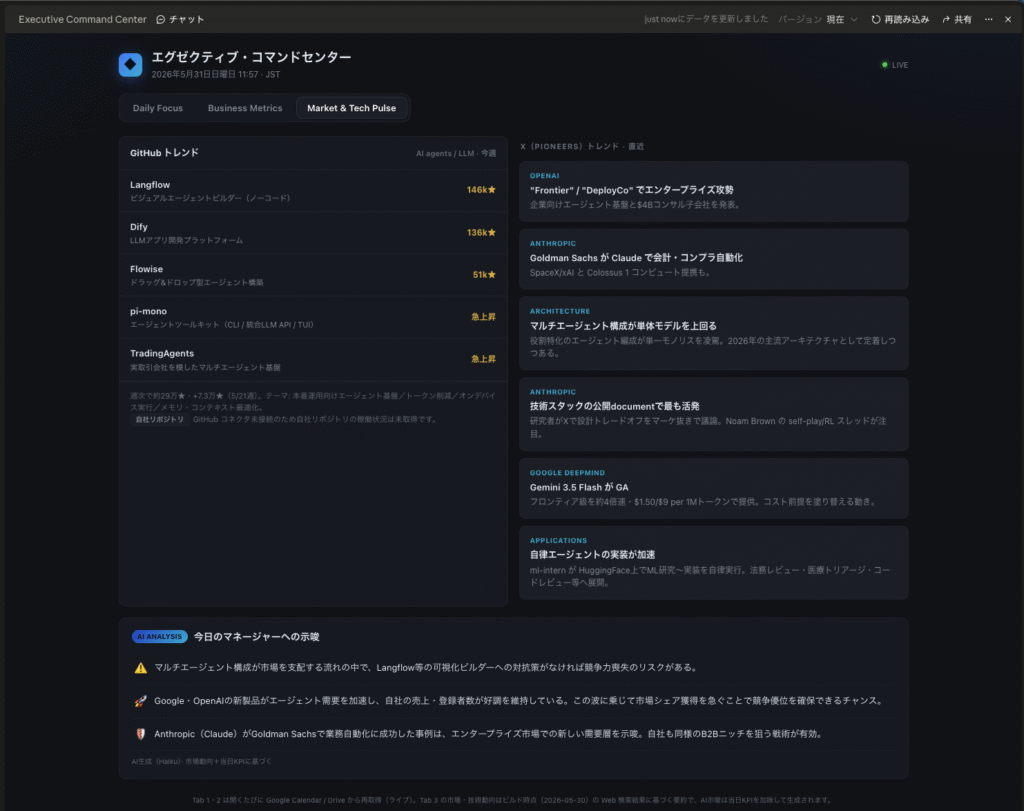Click the date 2026年5月31日 timestamp

(216, 74)
